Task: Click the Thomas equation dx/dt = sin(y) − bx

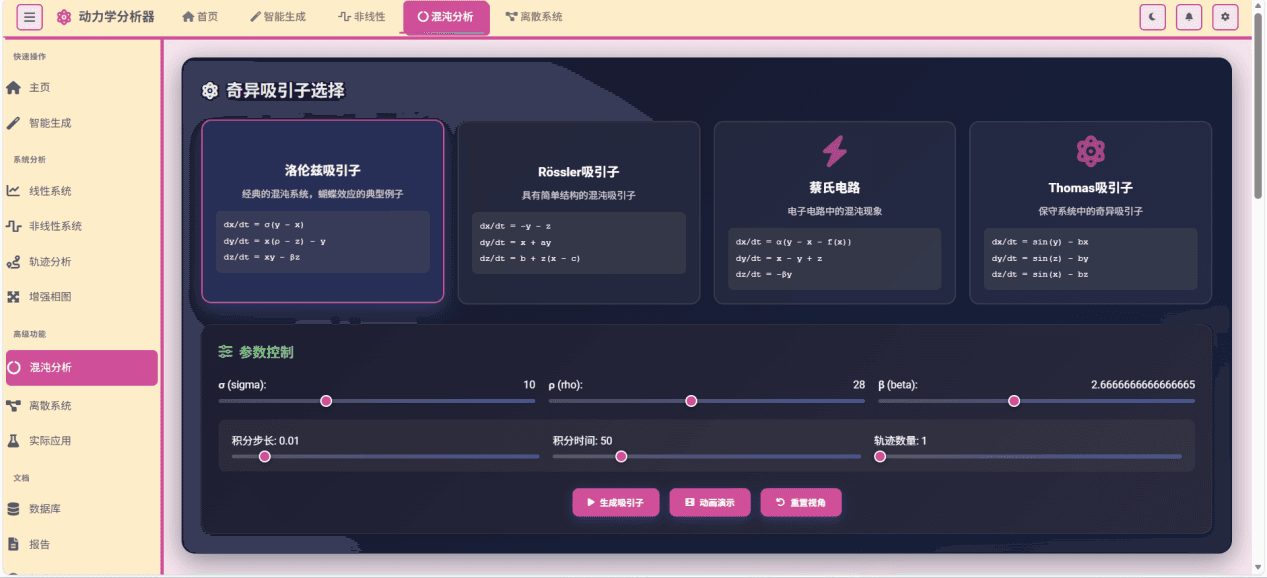Action: coord(1040,242)
